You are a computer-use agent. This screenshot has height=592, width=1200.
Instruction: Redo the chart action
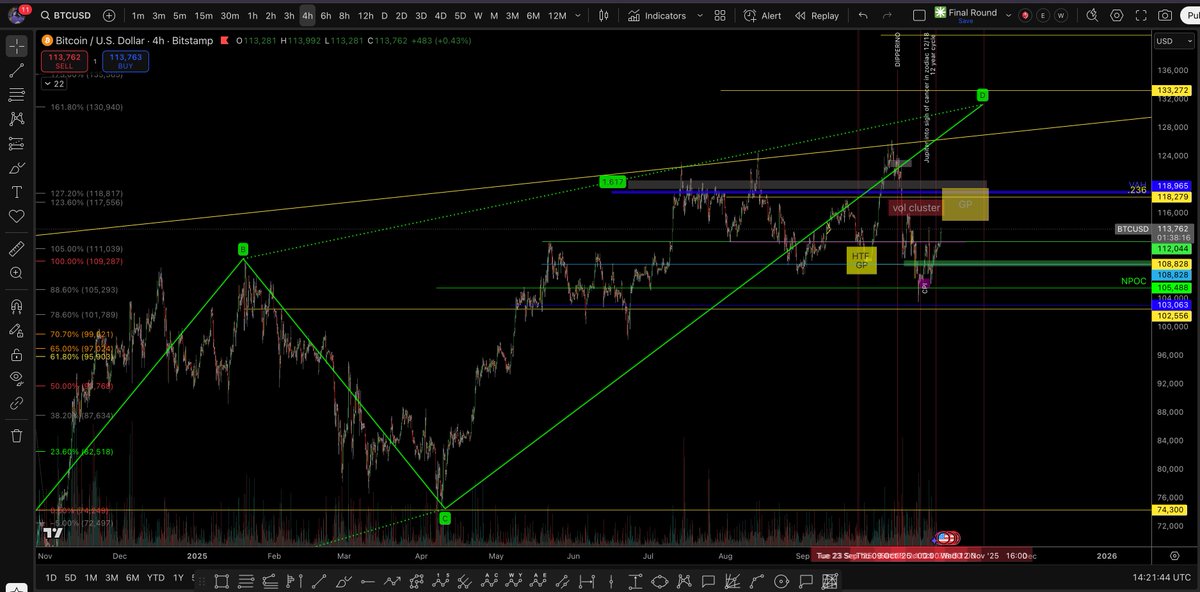[x=889, y=16]
